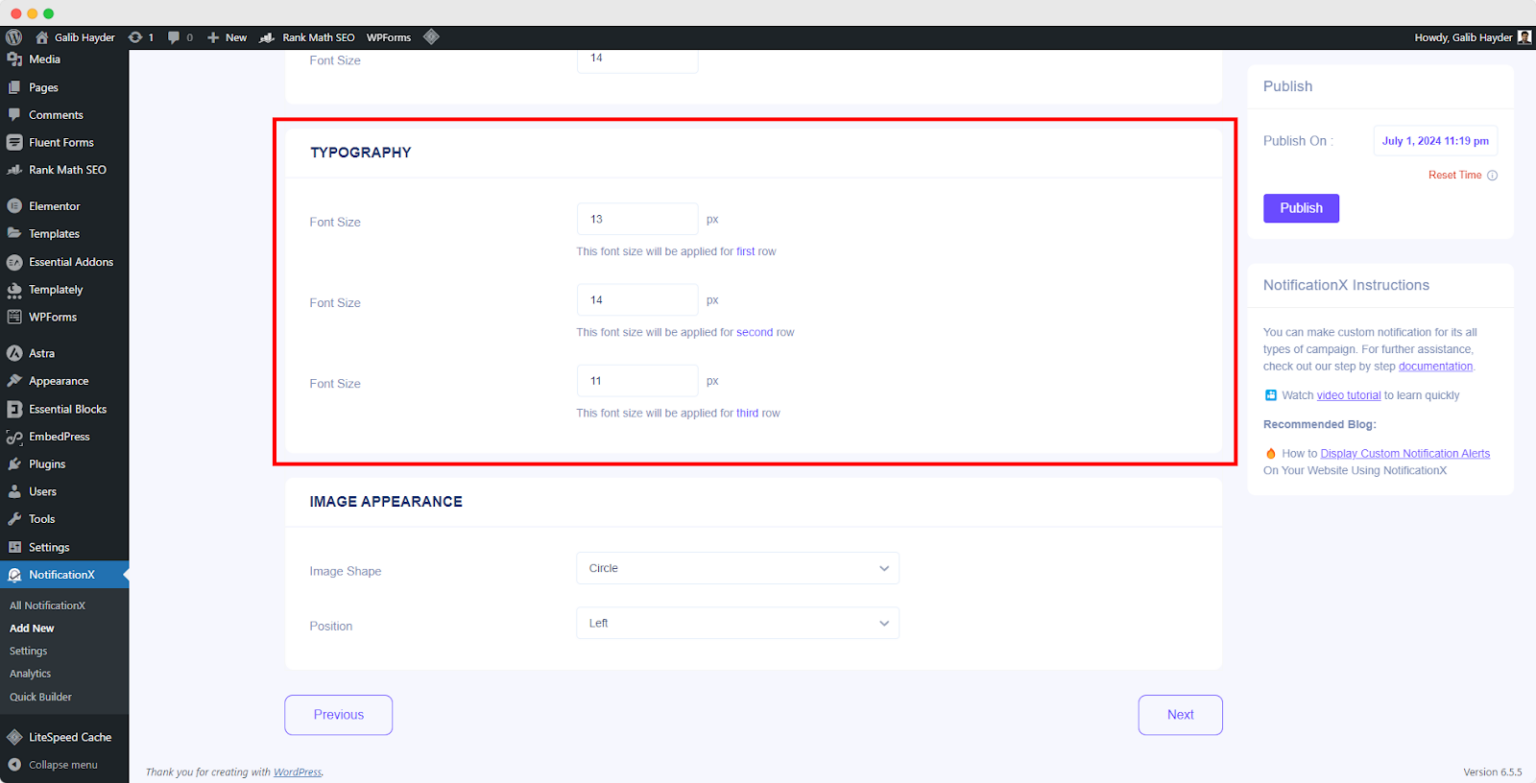
Task: Click the Publish button
Action: (x=1300, y=208)
